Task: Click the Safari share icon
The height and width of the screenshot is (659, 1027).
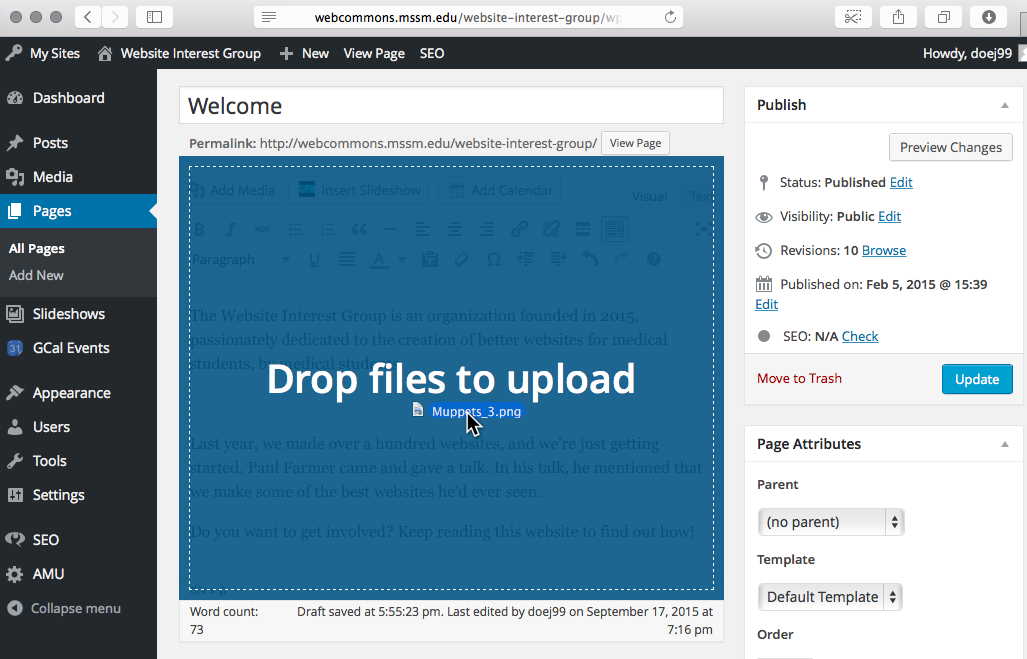Action: coord(897,17)
